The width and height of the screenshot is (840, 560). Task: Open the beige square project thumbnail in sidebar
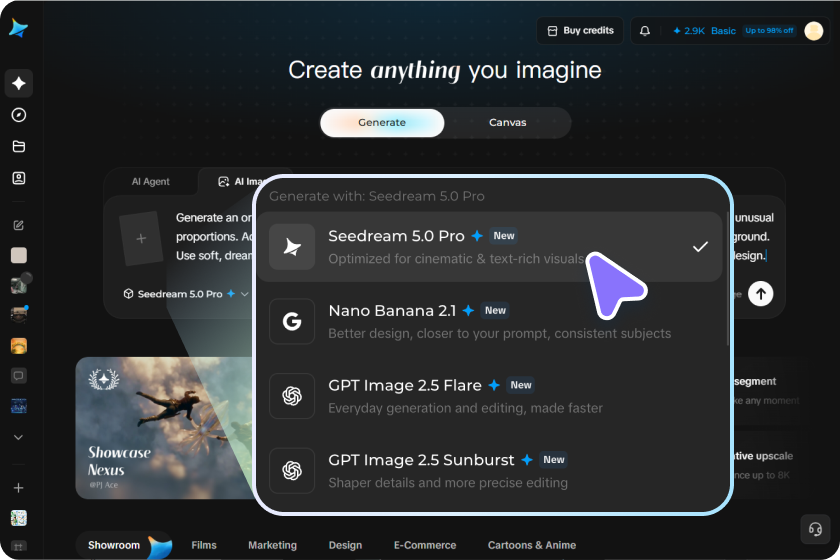[19, 255]
